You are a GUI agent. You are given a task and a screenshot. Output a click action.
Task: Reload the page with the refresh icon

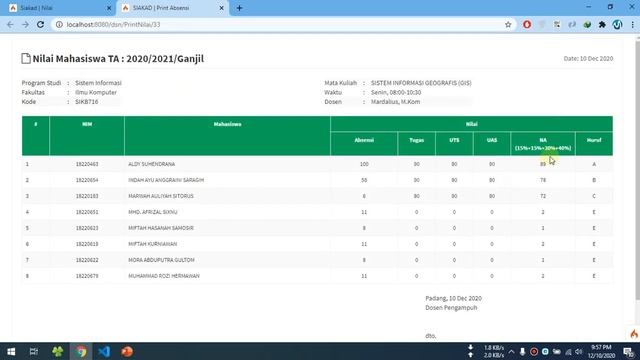40,24
